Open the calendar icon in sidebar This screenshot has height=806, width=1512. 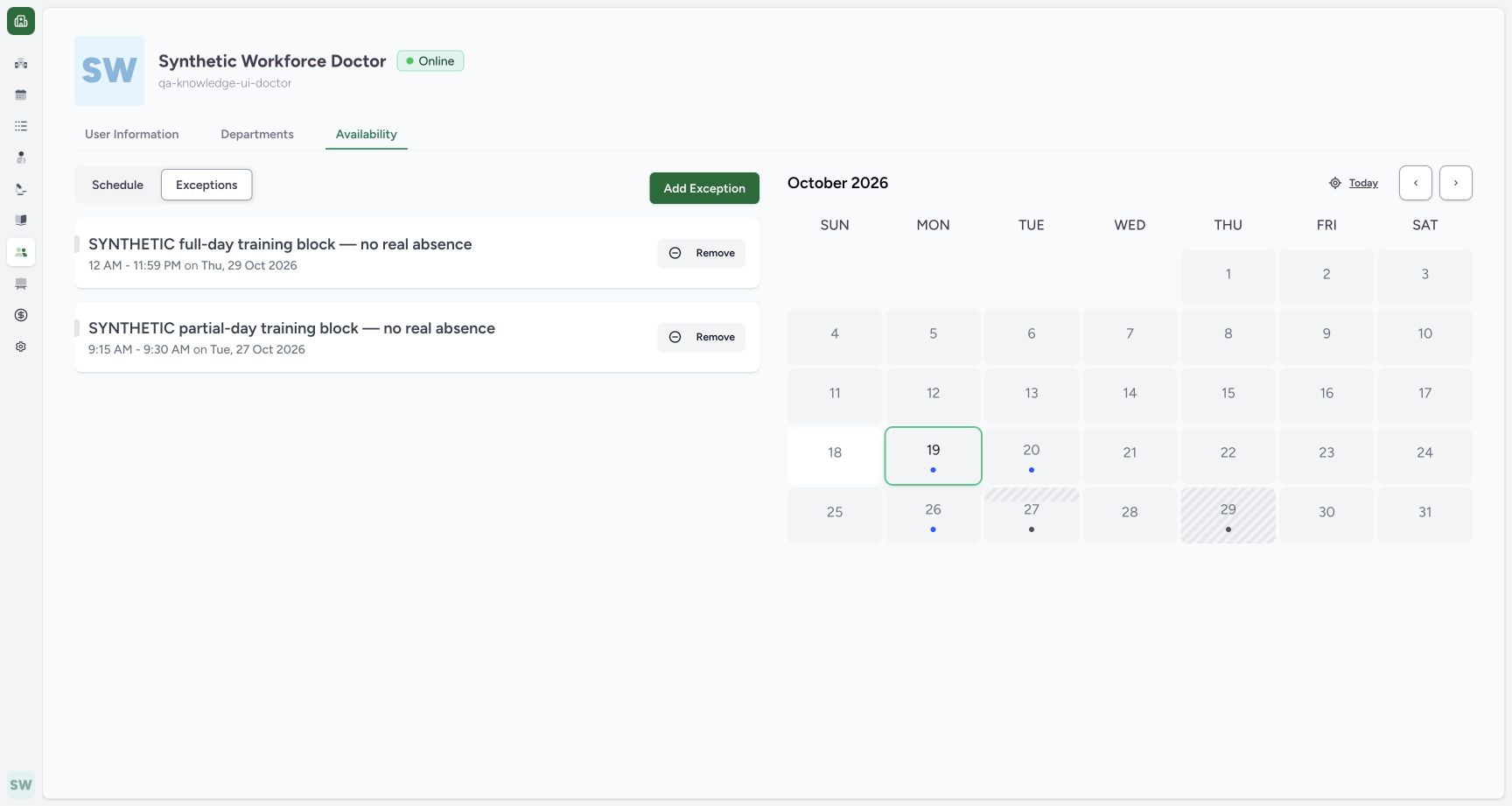point(21,95)
